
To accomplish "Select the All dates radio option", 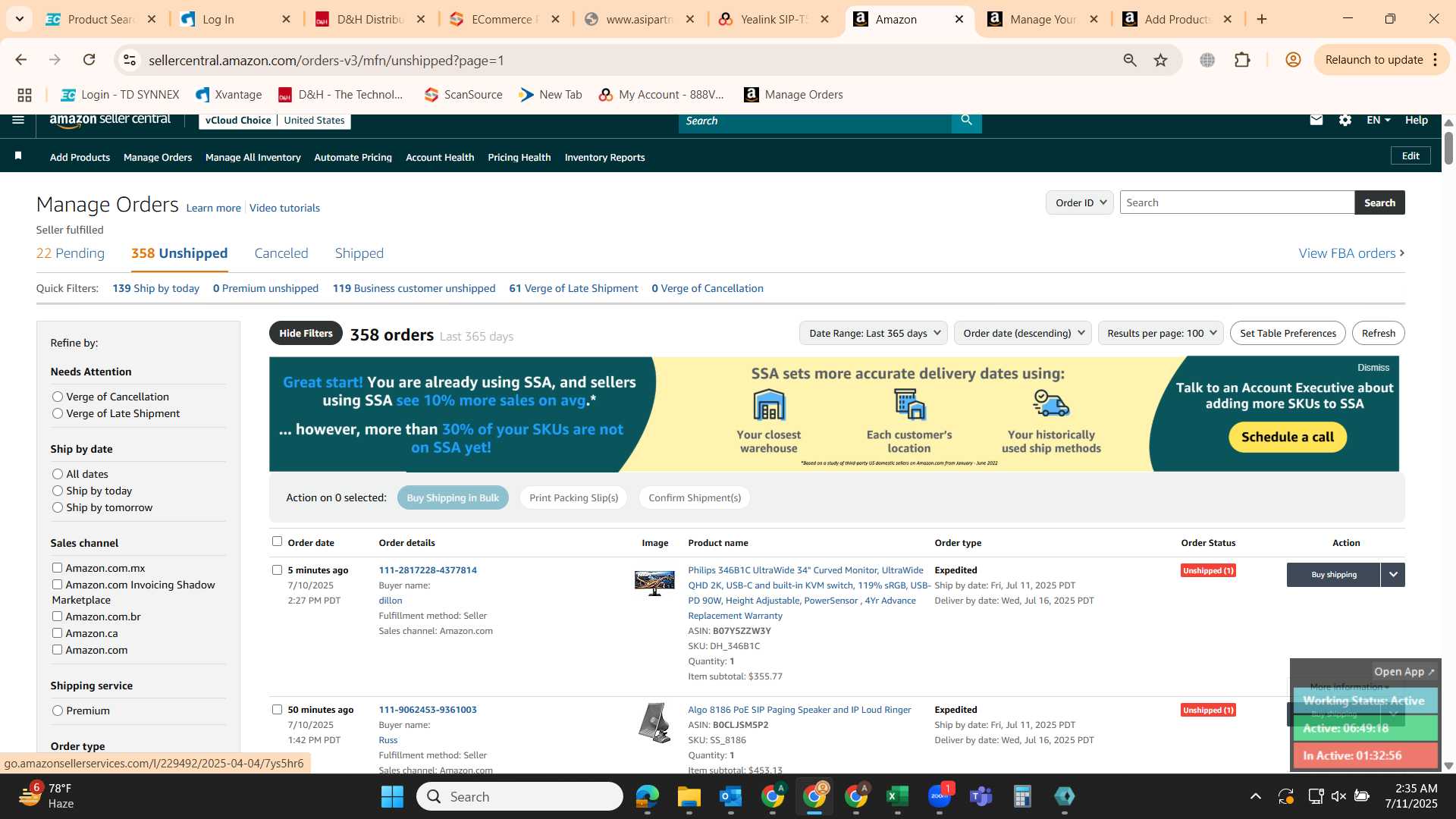I will (58, 474).
